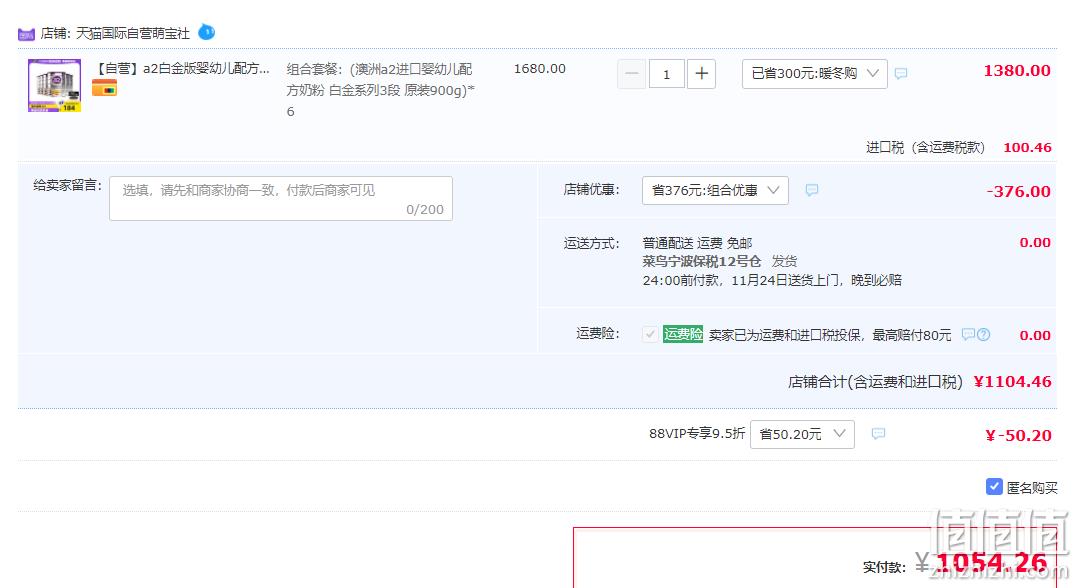Click the 菜鸟宁波保税12号仓 warehouse text

[x=702, y=261]
